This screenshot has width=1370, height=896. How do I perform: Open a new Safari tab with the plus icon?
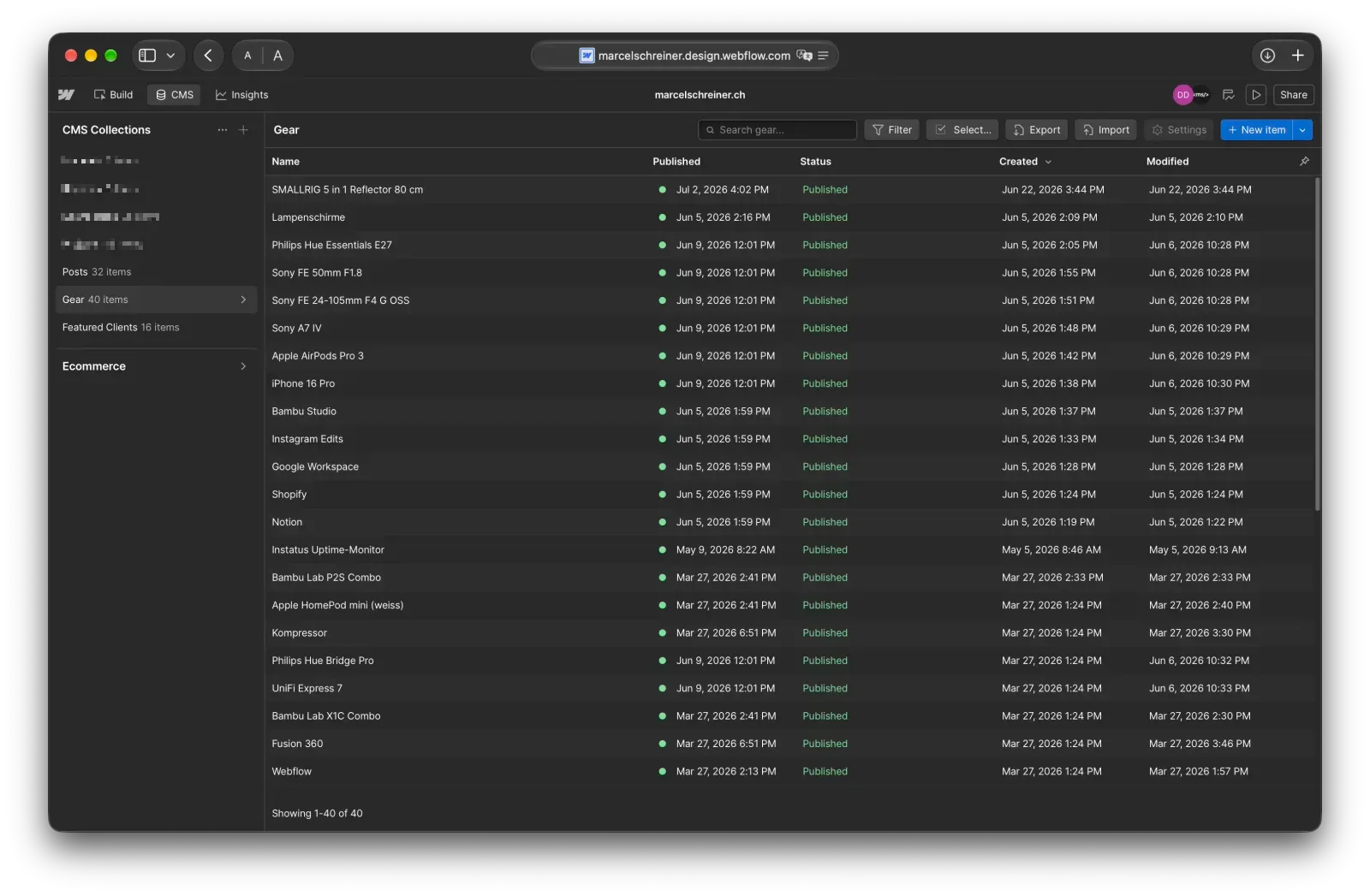1298,56
